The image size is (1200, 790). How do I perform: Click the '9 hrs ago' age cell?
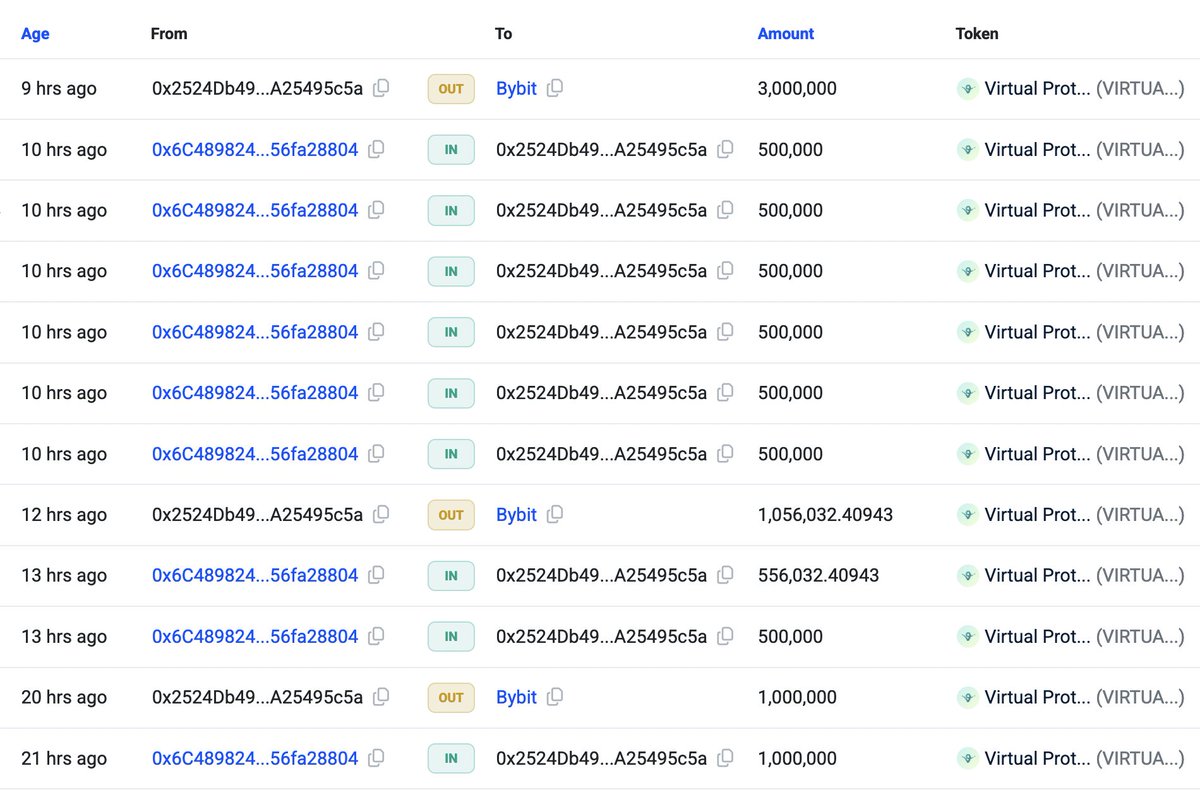click(59, 88)
